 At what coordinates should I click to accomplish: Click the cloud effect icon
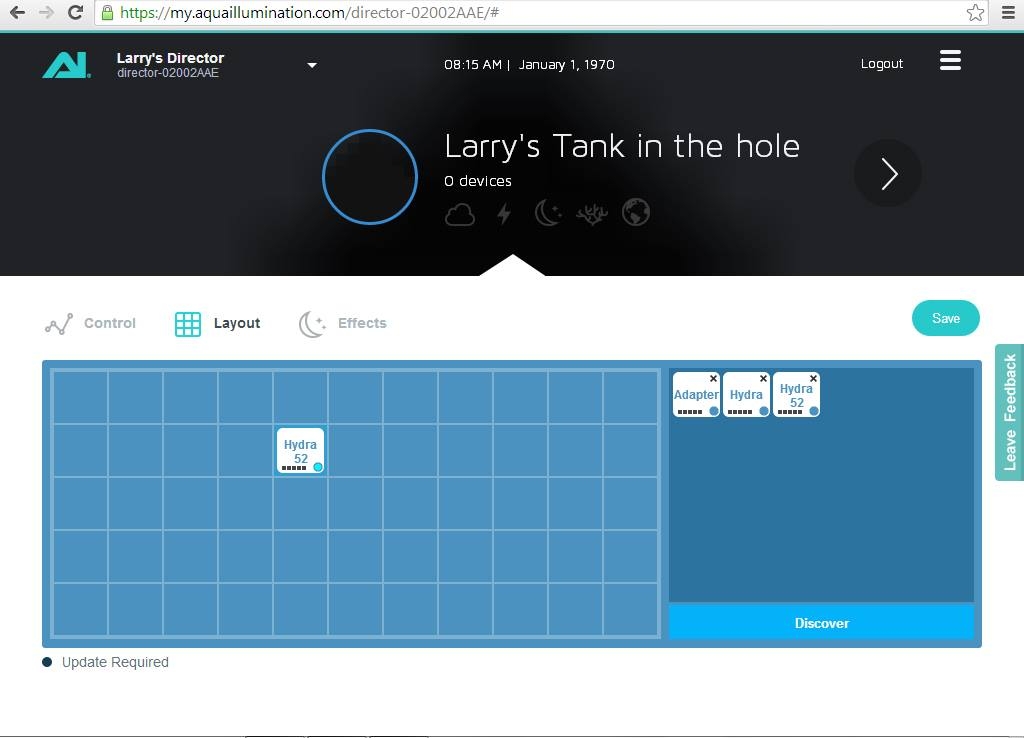(460, 214)
